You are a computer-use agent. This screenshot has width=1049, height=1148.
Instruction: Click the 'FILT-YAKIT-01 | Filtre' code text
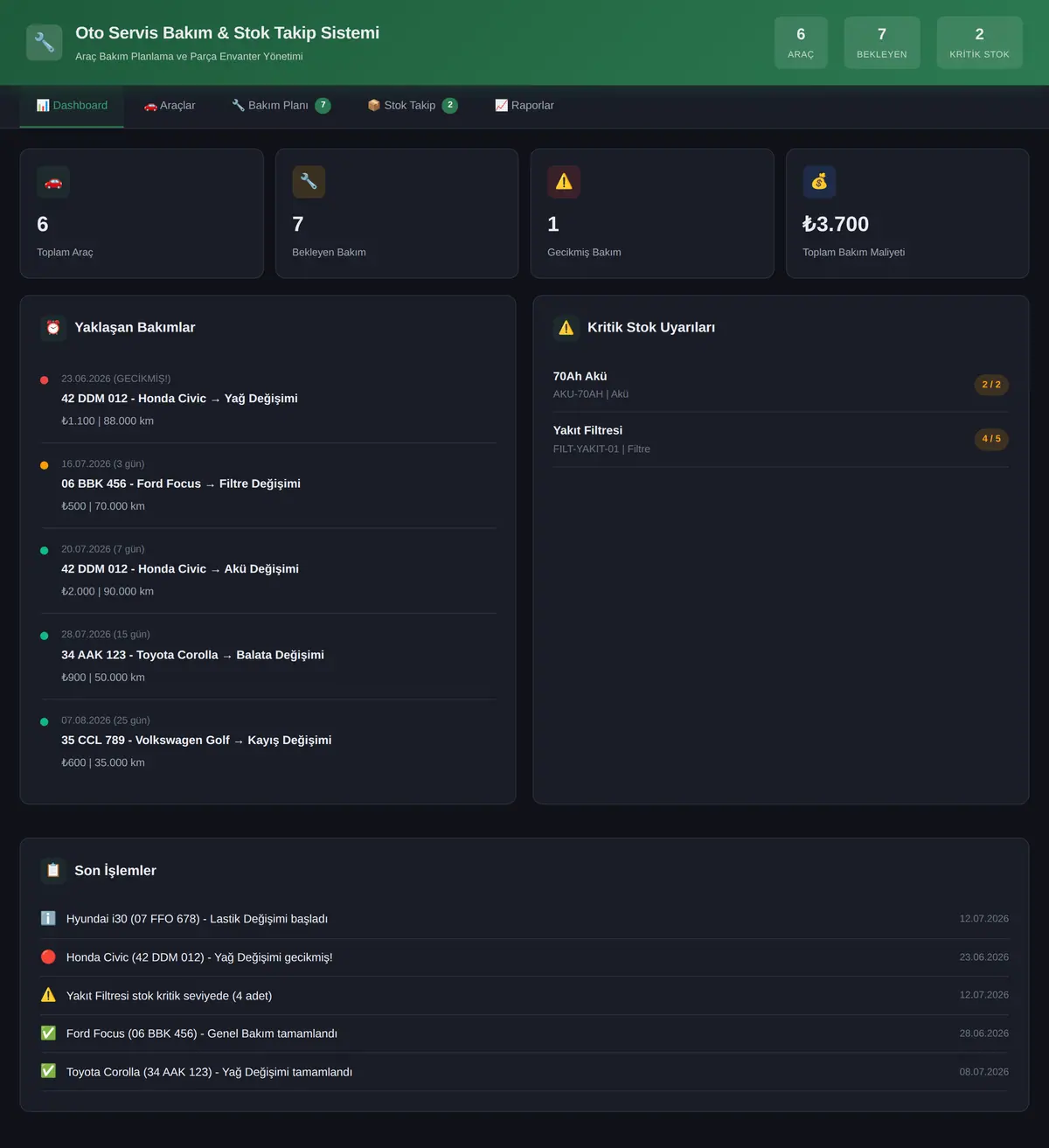(x=601, y=449)
